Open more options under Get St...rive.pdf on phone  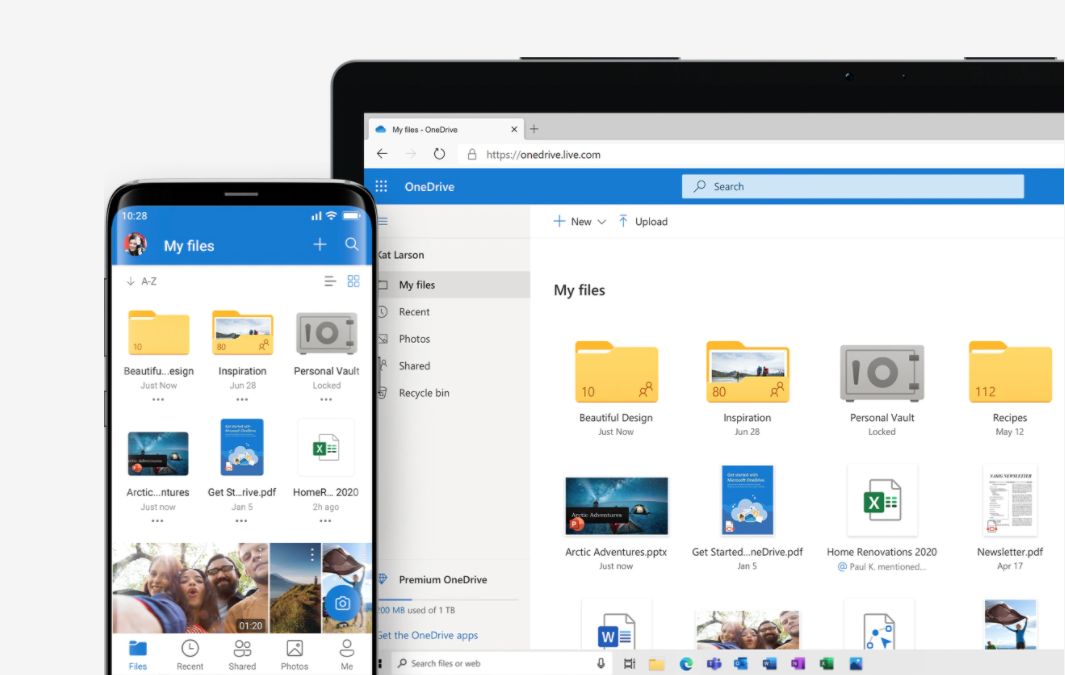tap(241, 522)
